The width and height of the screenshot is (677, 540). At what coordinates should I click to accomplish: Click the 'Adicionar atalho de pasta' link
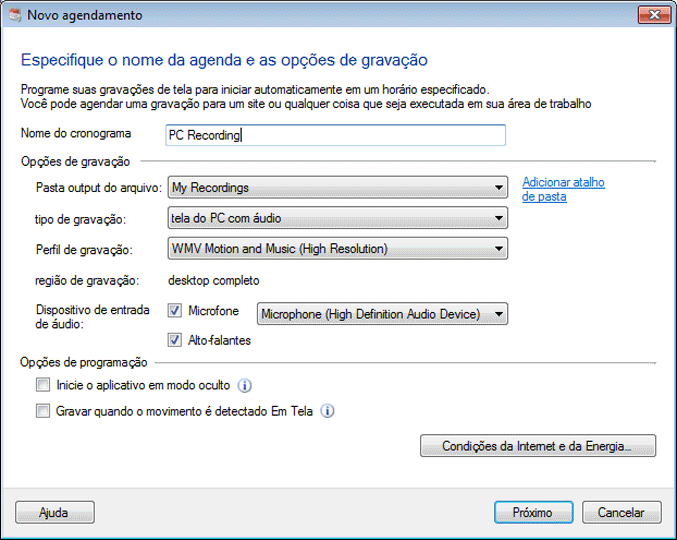pyautogui.click(x=563, y=189)
